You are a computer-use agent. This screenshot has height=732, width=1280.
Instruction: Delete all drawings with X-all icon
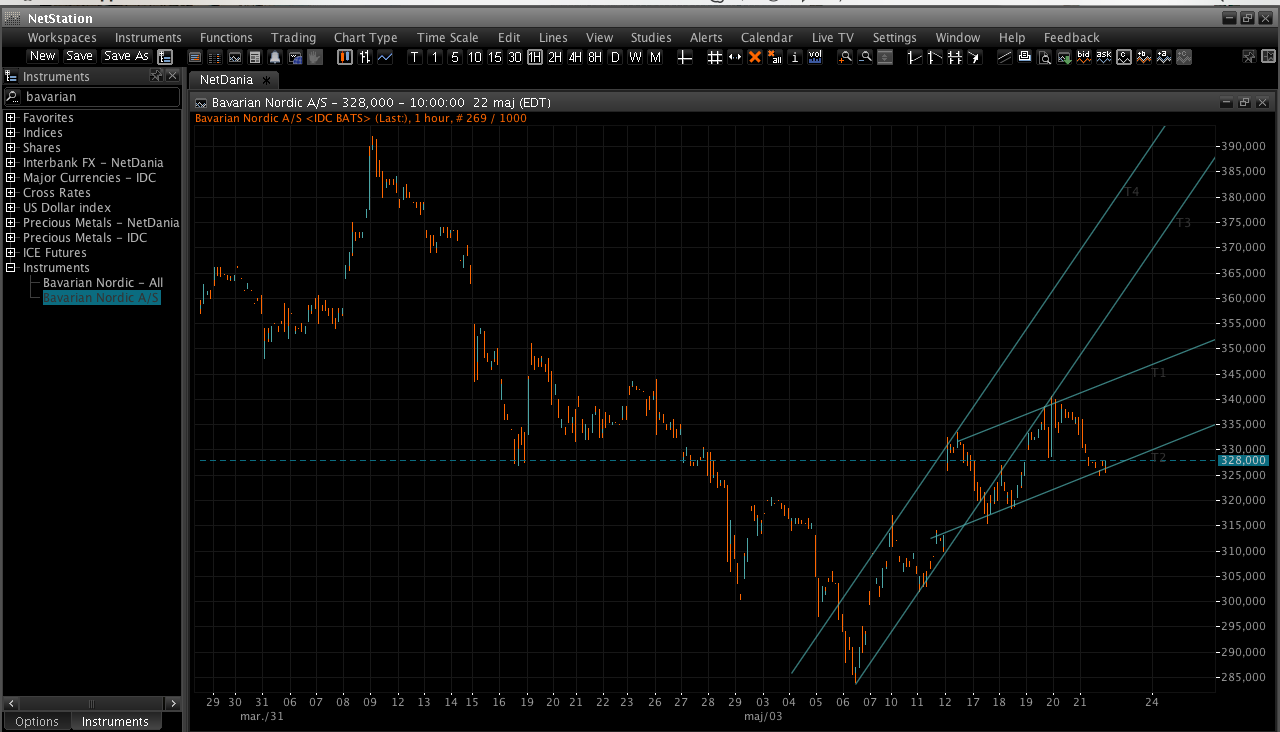click(x=775, y=57)
